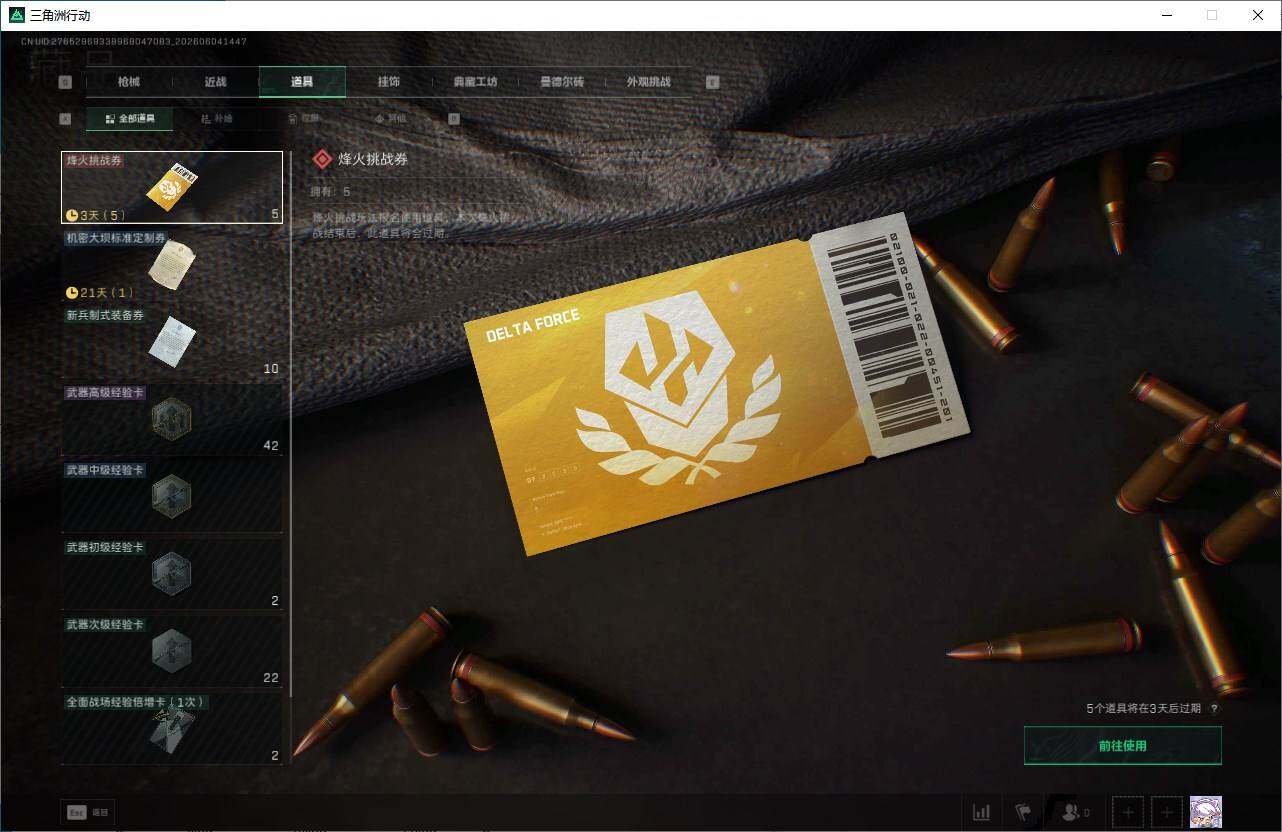Select the 武器高级经验卡 item

coord(172,419)
